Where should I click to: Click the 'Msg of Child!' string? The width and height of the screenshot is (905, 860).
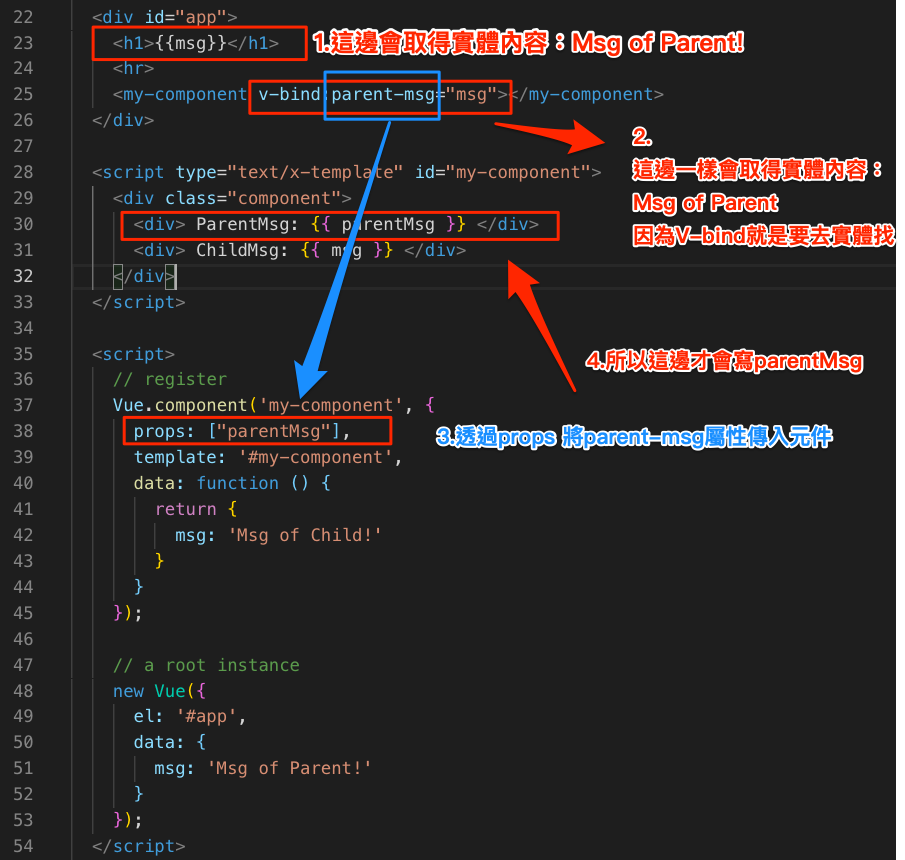pos(305,535)
